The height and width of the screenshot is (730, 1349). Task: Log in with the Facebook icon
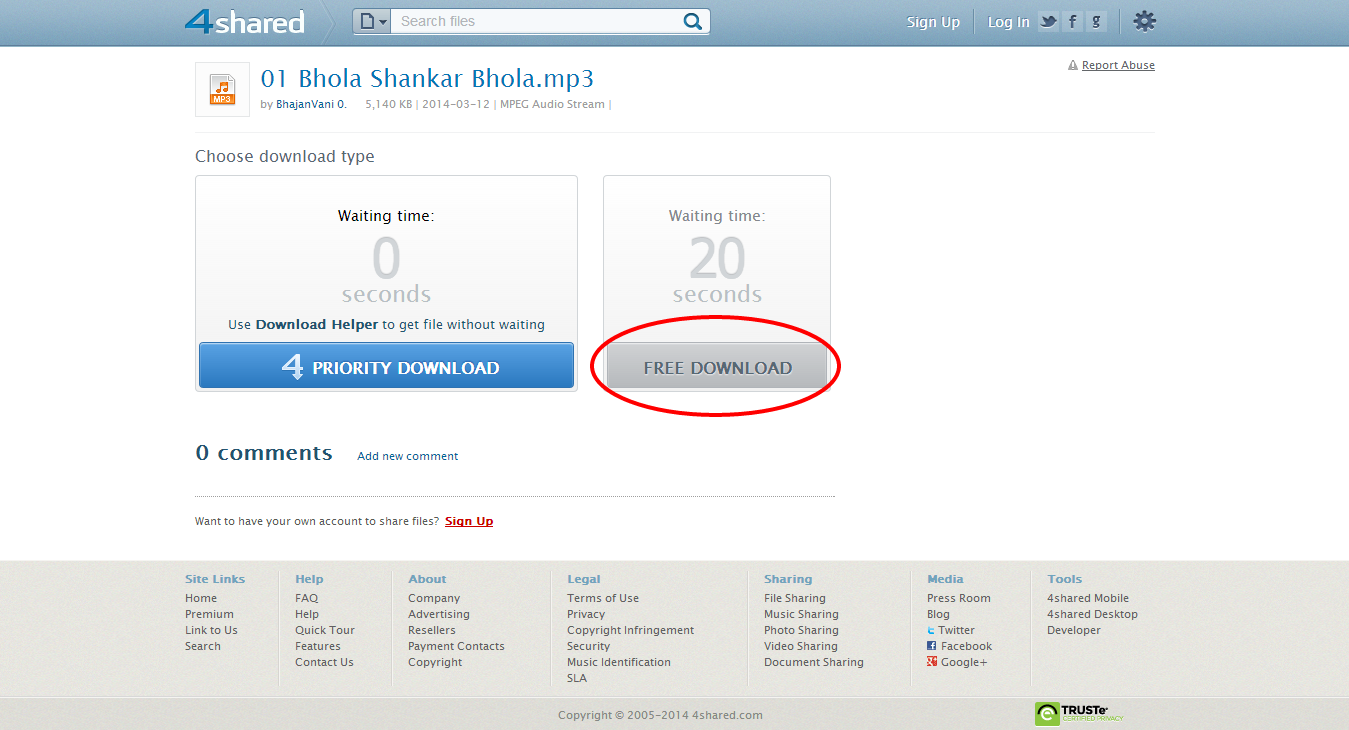[x=1073, y=21]
